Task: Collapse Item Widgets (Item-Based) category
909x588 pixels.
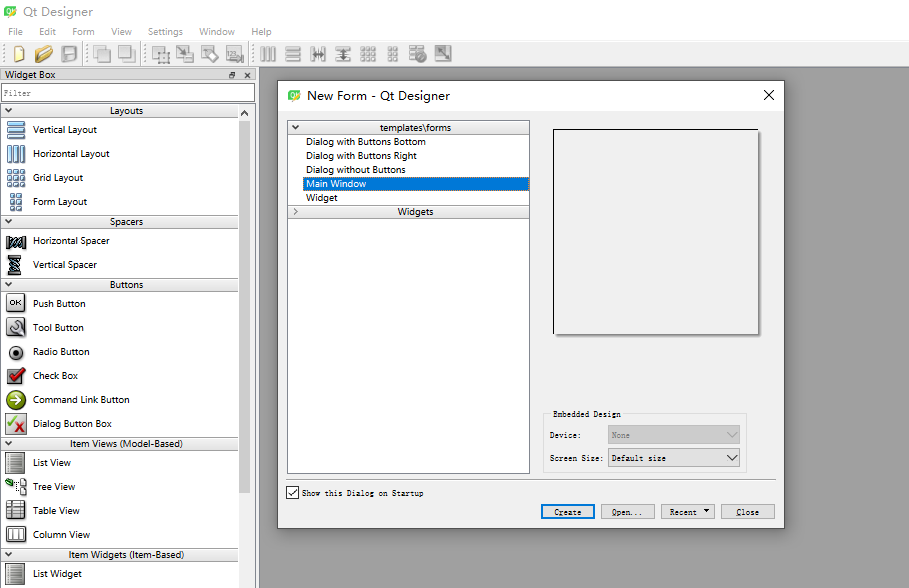Action: coord(9,554)
